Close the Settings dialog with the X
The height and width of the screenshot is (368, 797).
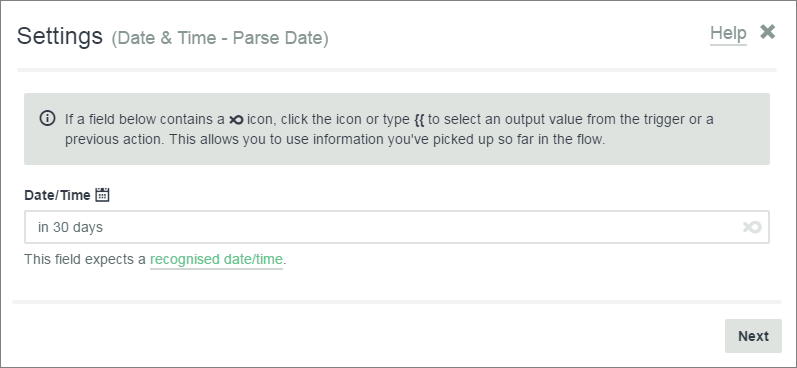tap(768, 32)
